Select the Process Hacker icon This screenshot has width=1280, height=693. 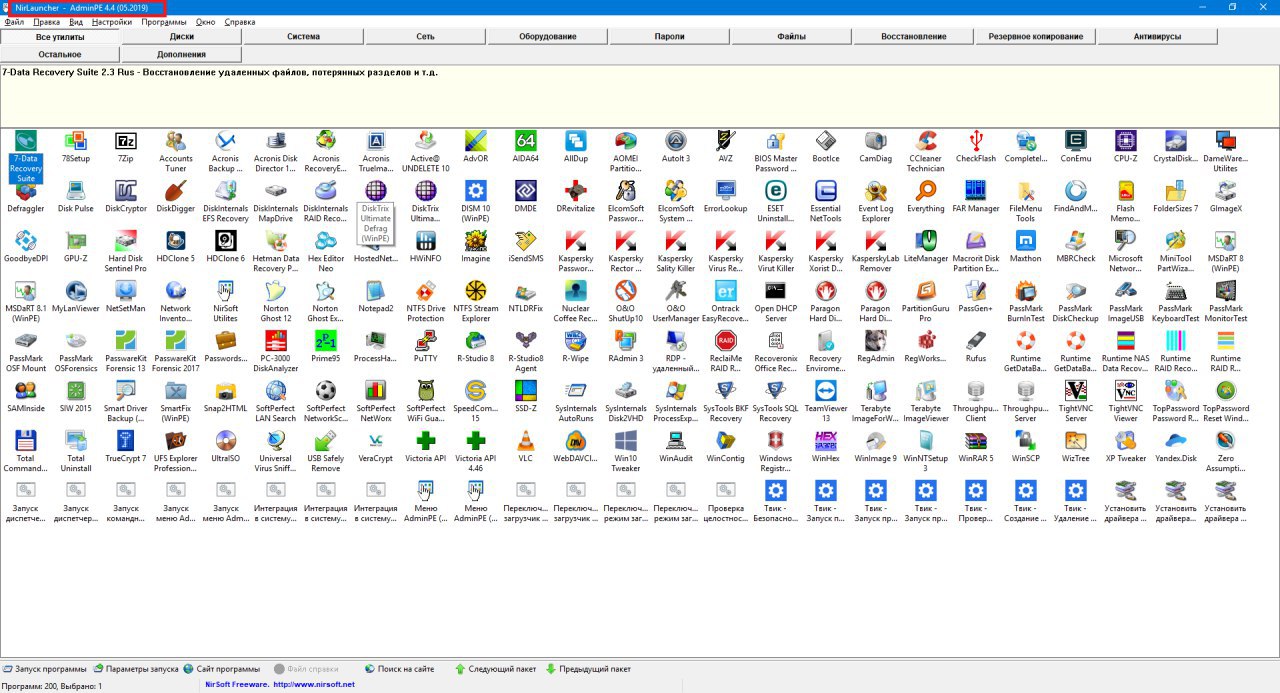coord(376,341)
